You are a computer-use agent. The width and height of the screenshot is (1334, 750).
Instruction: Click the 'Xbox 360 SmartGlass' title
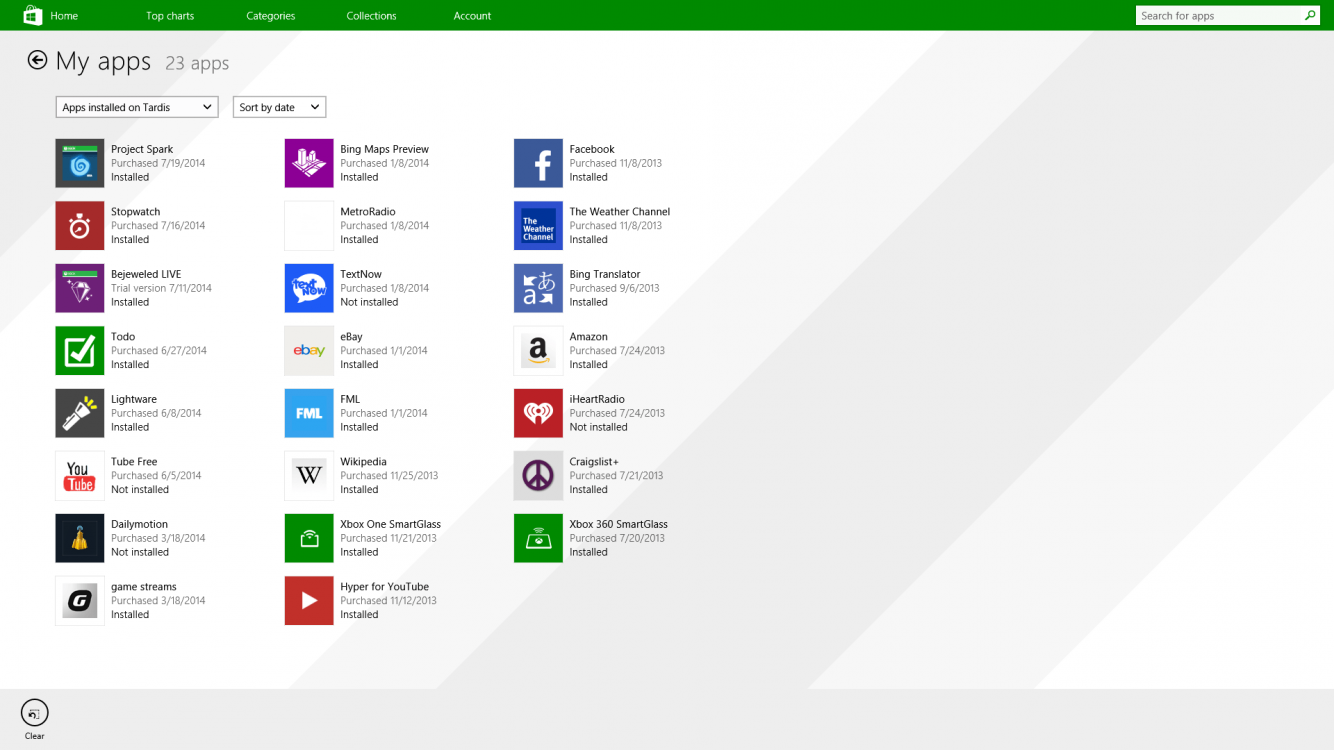point(618,524)
